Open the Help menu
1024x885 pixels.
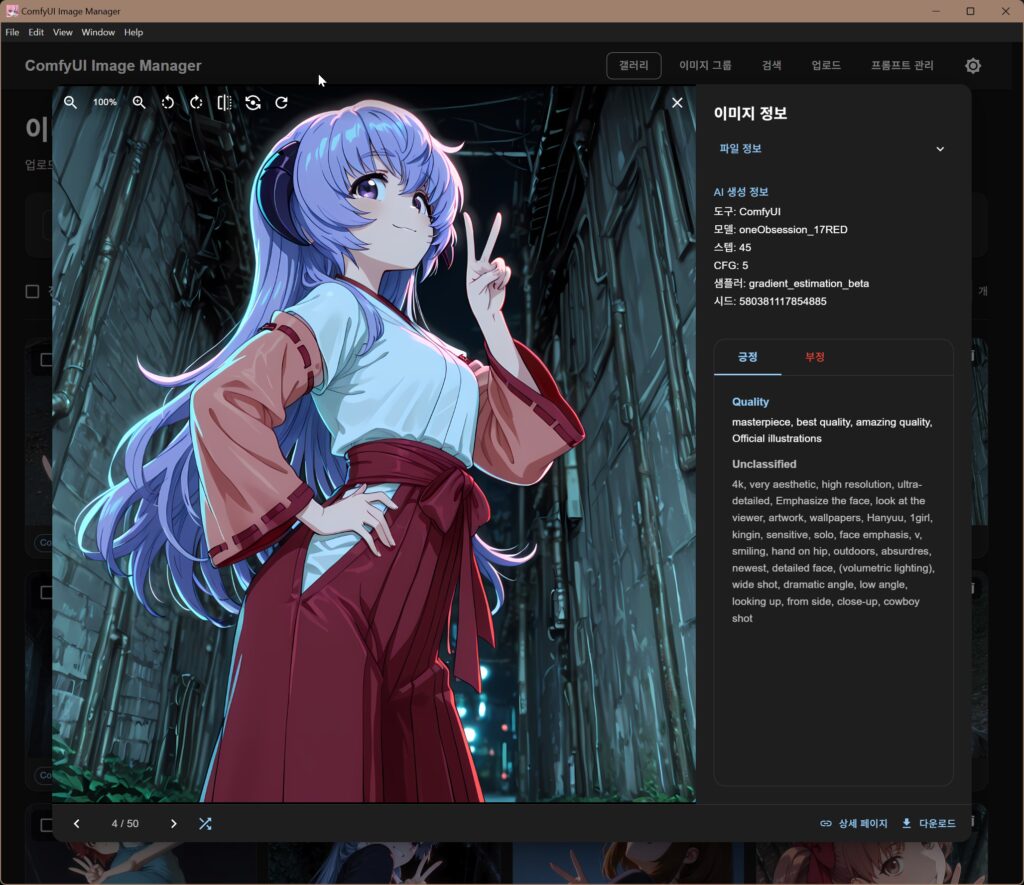133,32
